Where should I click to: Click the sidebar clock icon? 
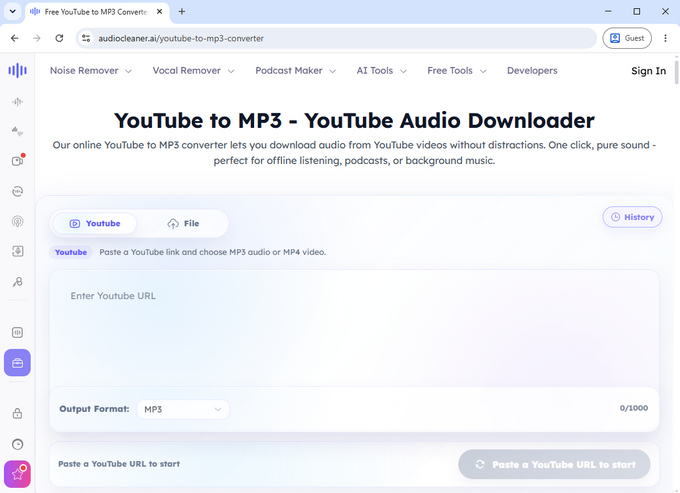[17, 444]
